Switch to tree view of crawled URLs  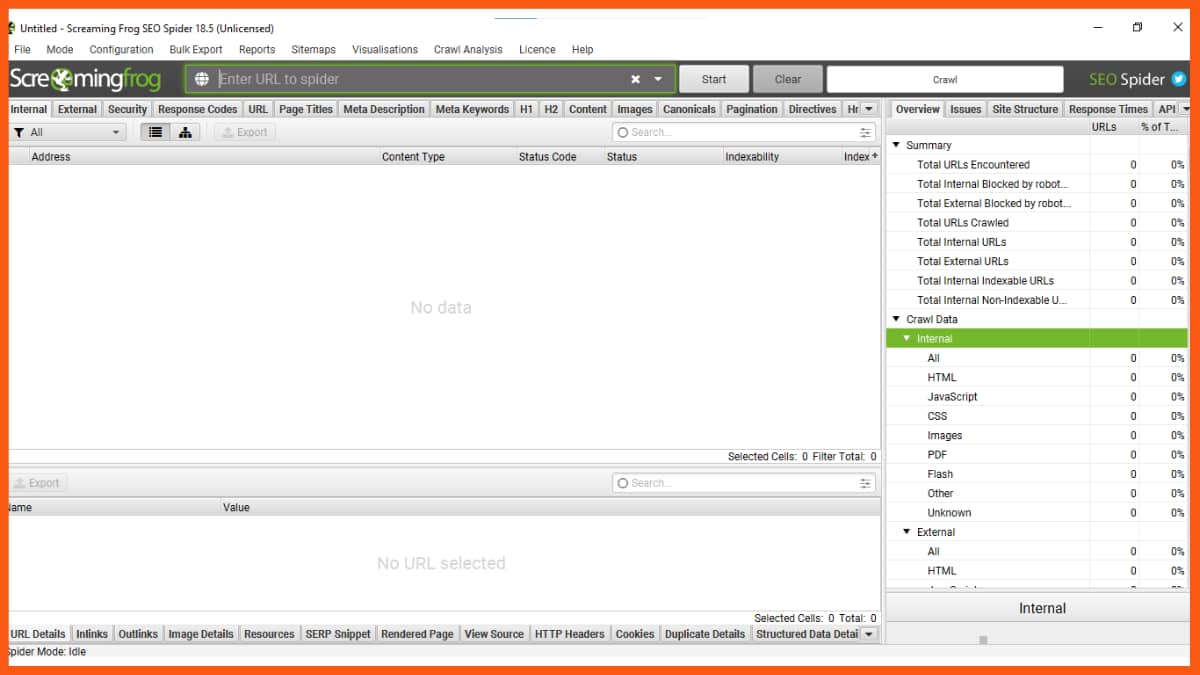186,131
